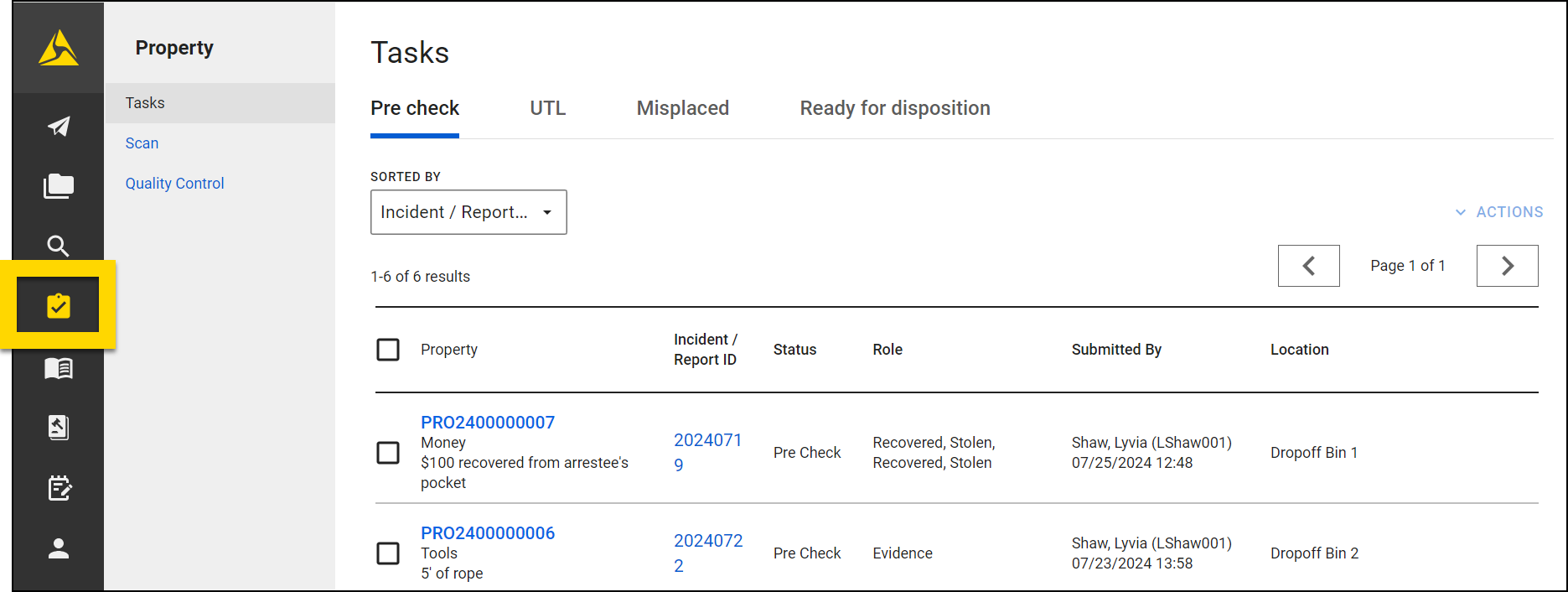Click the highlighted tasks clipboard icon

[57, 305]
